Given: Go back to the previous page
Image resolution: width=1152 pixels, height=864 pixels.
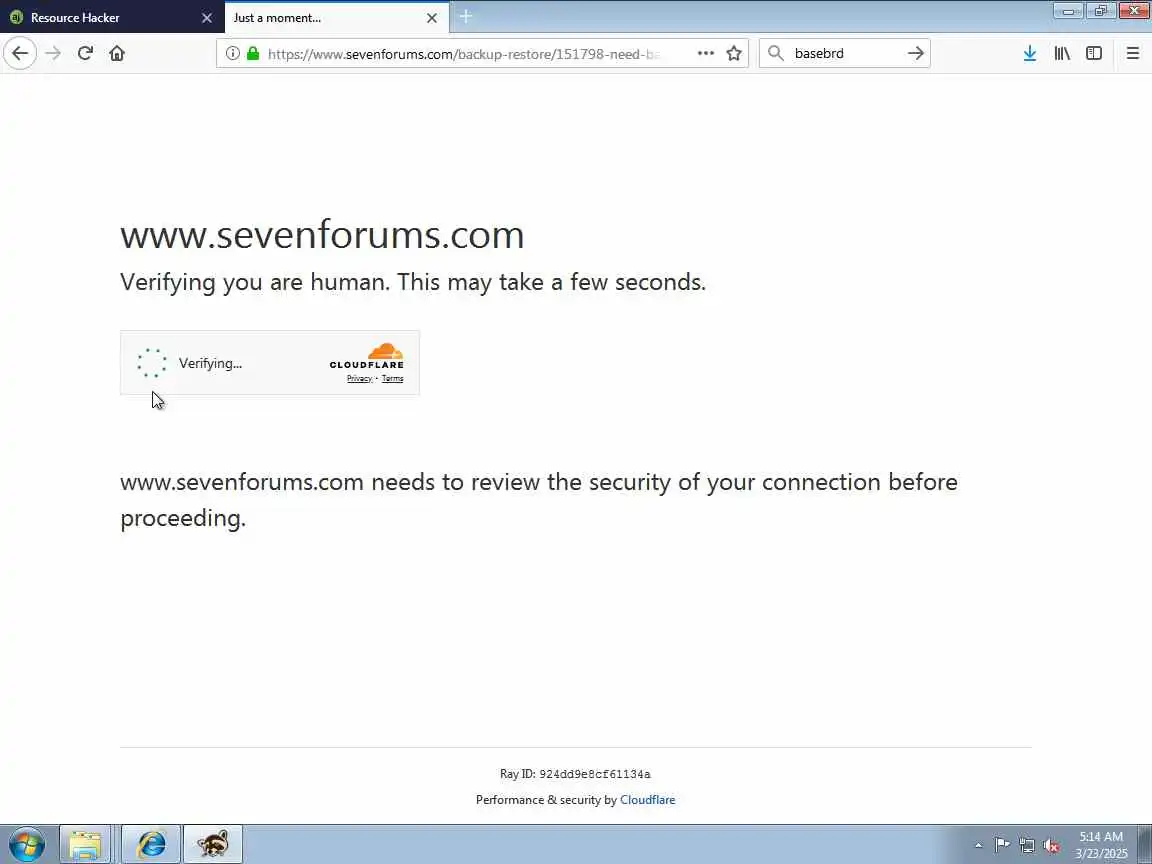Looking at the screenshot, I should [20, 53].
